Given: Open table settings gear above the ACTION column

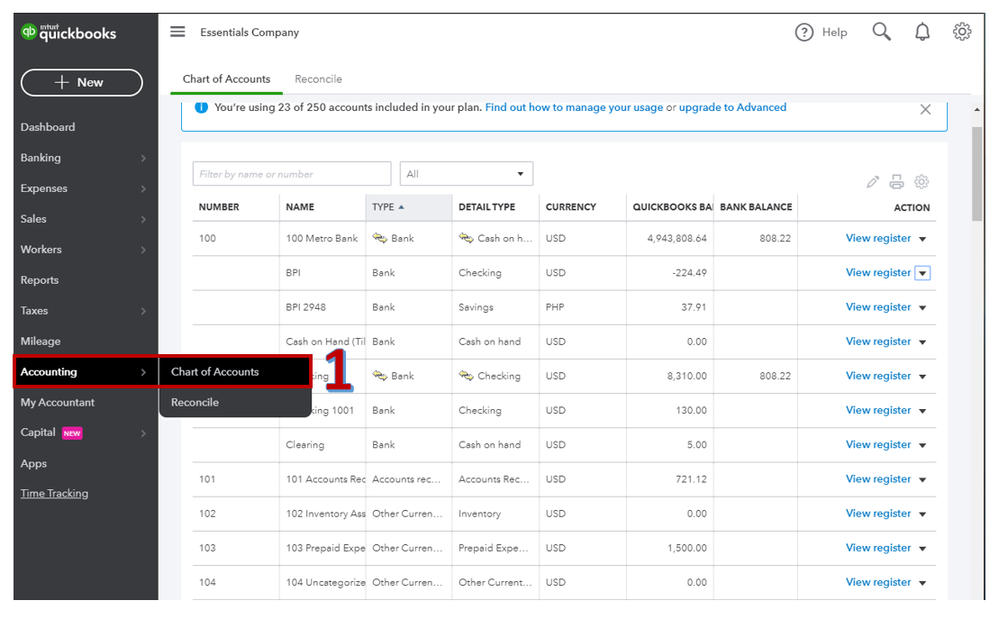Looking at the screenshot, I should (x=921, y=182).
